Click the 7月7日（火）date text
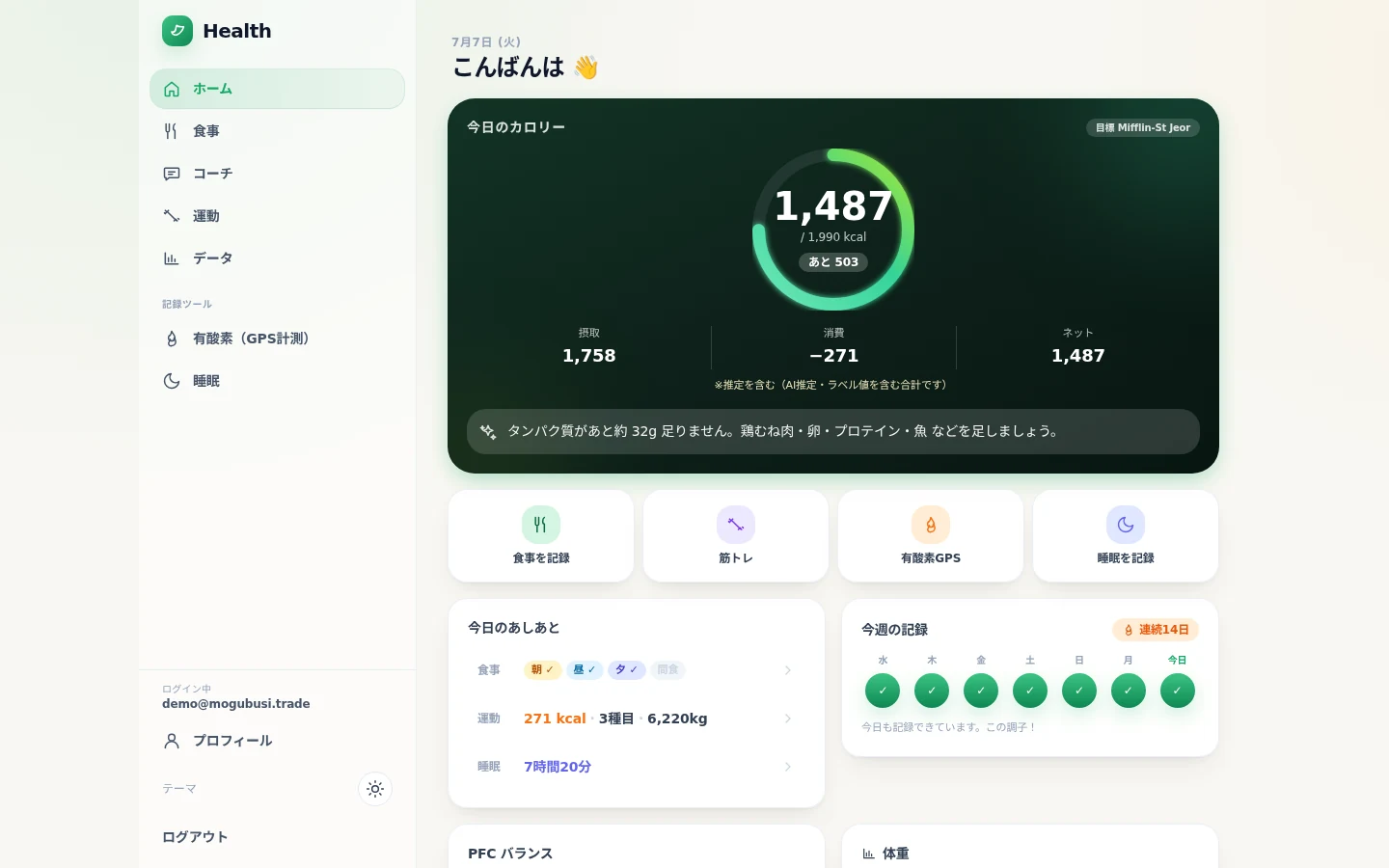 click(486, 42)
